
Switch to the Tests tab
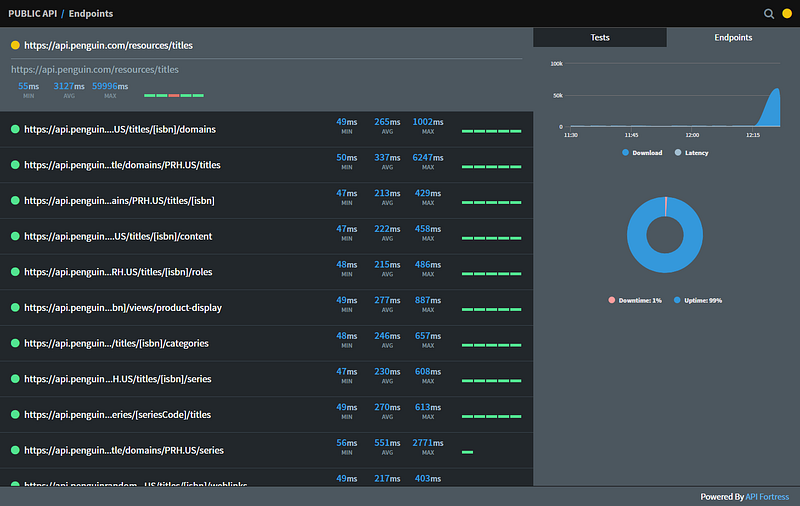pos(599,38)
